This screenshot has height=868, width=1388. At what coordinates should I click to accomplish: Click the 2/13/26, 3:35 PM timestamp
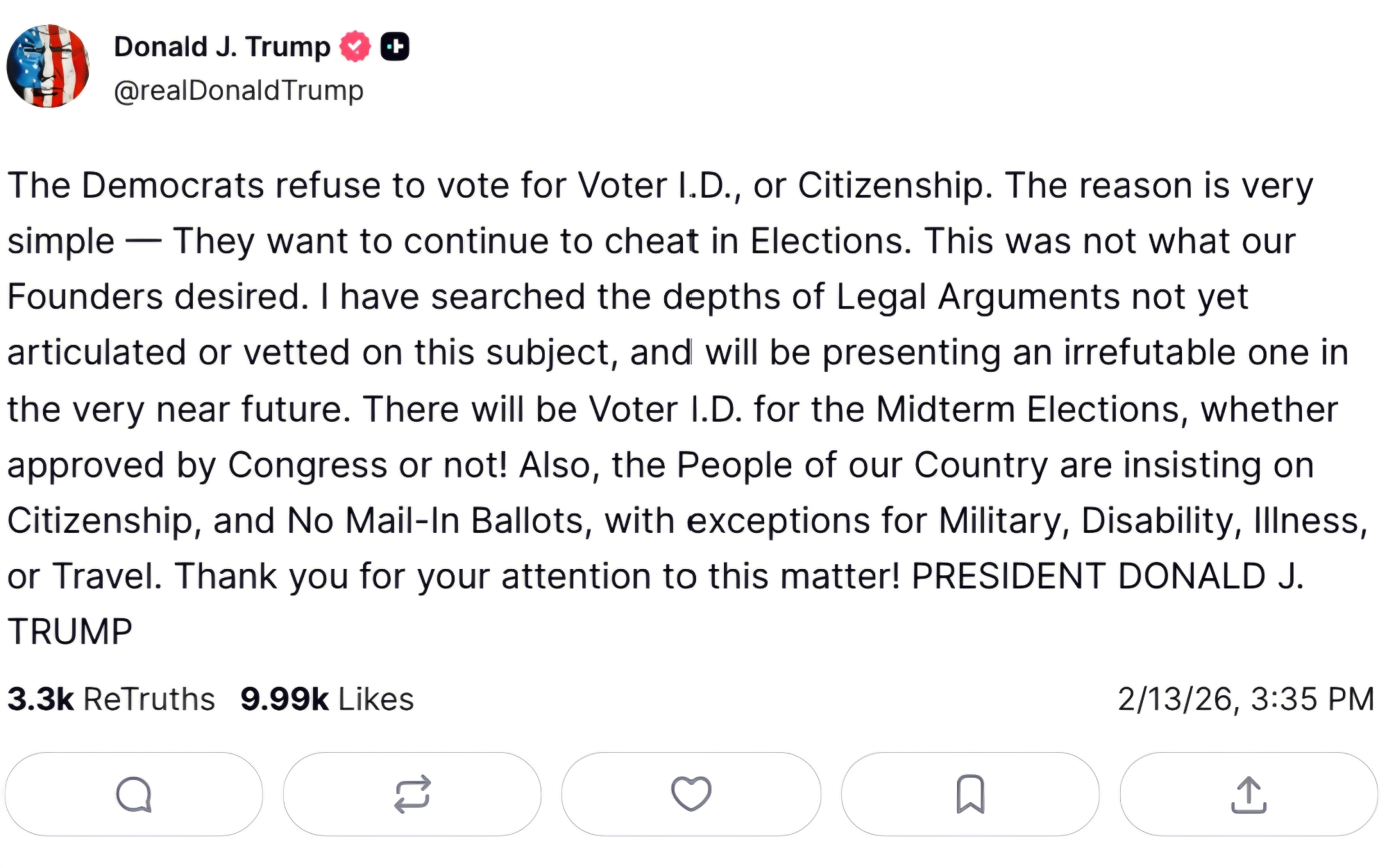pos(1246,699)
